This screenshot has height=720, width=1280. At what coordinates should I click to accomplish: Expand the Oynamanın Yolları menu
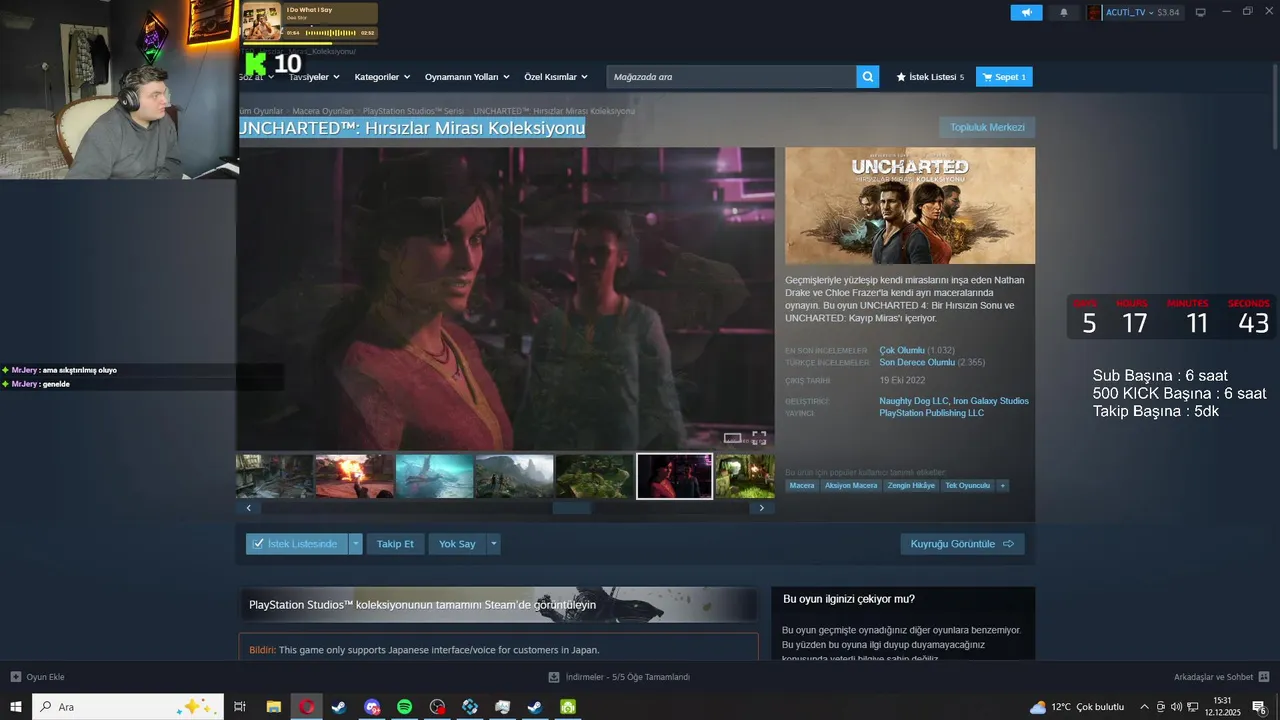467,77
